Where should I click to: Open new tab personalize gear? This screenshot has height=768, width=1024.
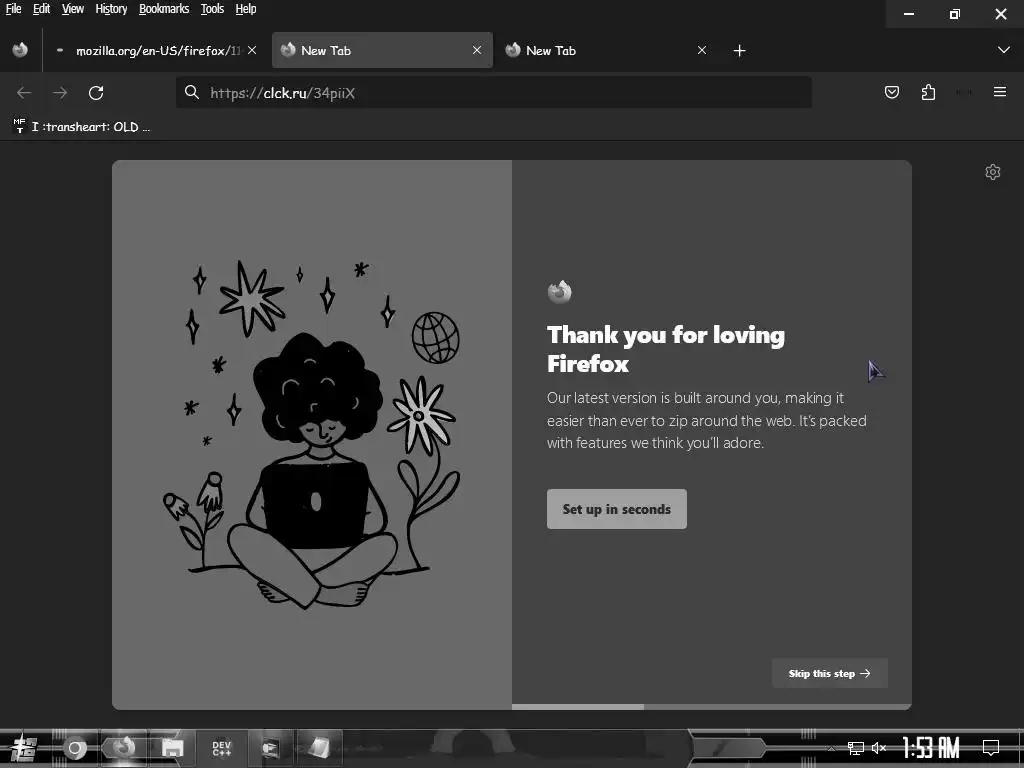[993, 172]
